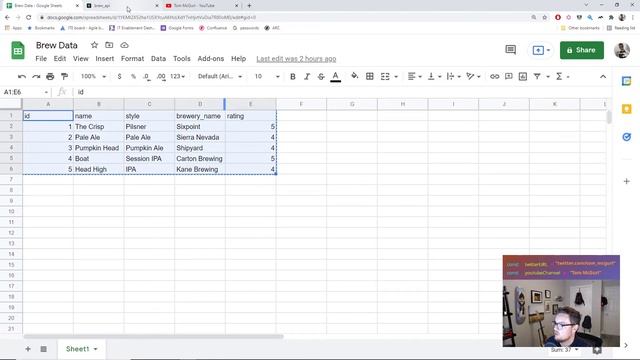Increase decimal places icon
The width and height of the screenshot is (640, 360).
tap(161, 76)
